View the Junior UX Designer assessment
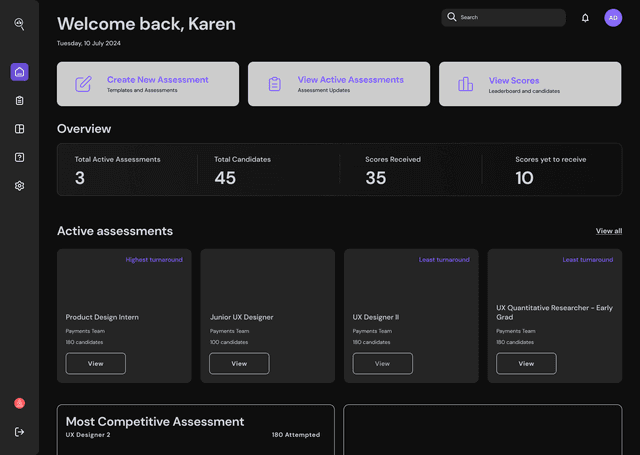 [239, 364]
